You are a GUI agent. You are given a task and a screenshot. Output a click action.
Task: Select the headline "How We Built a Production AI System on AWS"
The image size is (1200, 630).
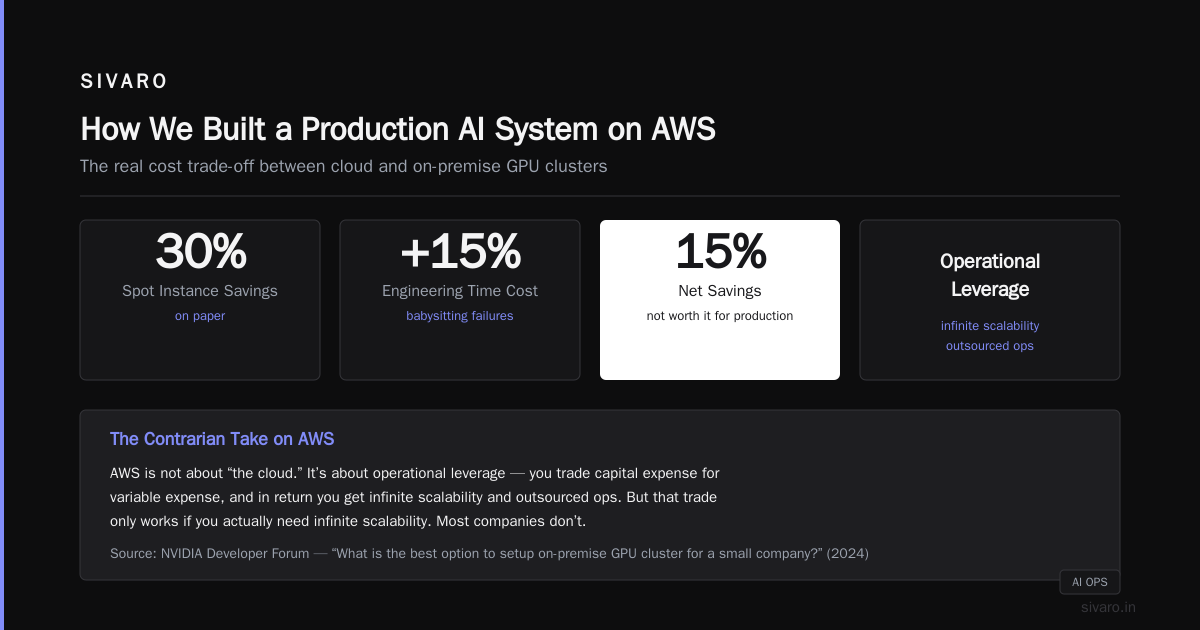point(398,129)
